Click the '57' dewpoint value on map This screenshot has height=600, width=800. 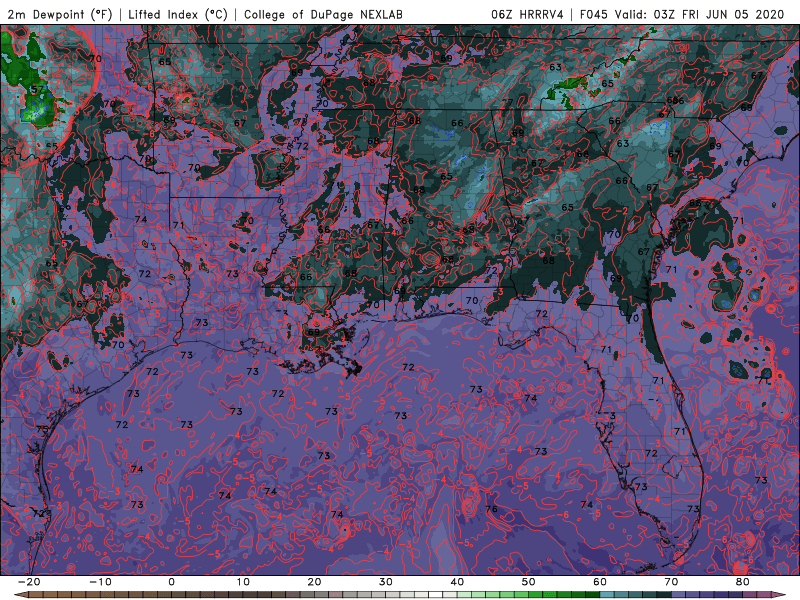pos(38,90)
